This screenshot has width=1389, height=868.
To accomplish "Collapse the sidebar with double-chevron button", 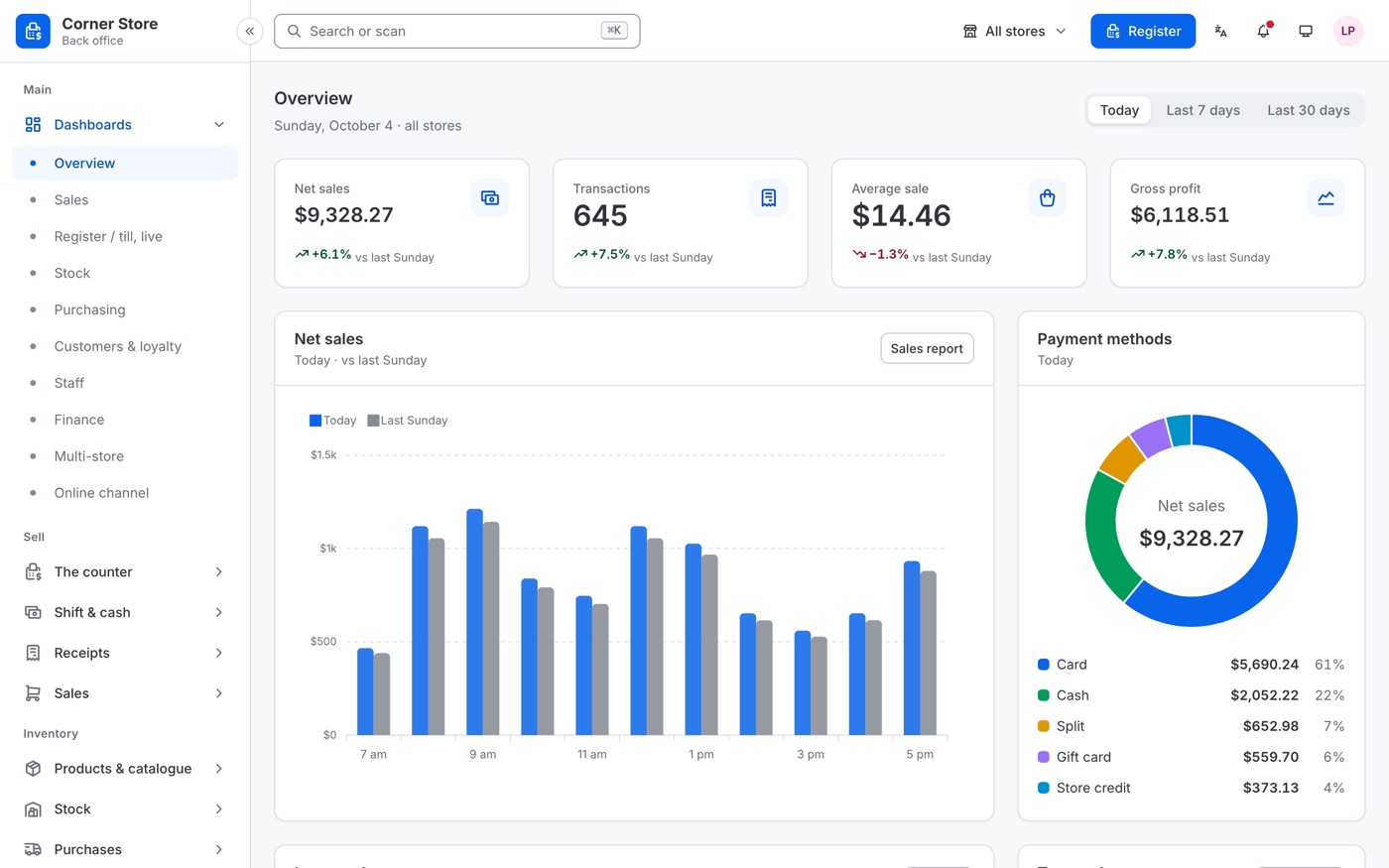I will pyautogui.click(x=250, y=31).
